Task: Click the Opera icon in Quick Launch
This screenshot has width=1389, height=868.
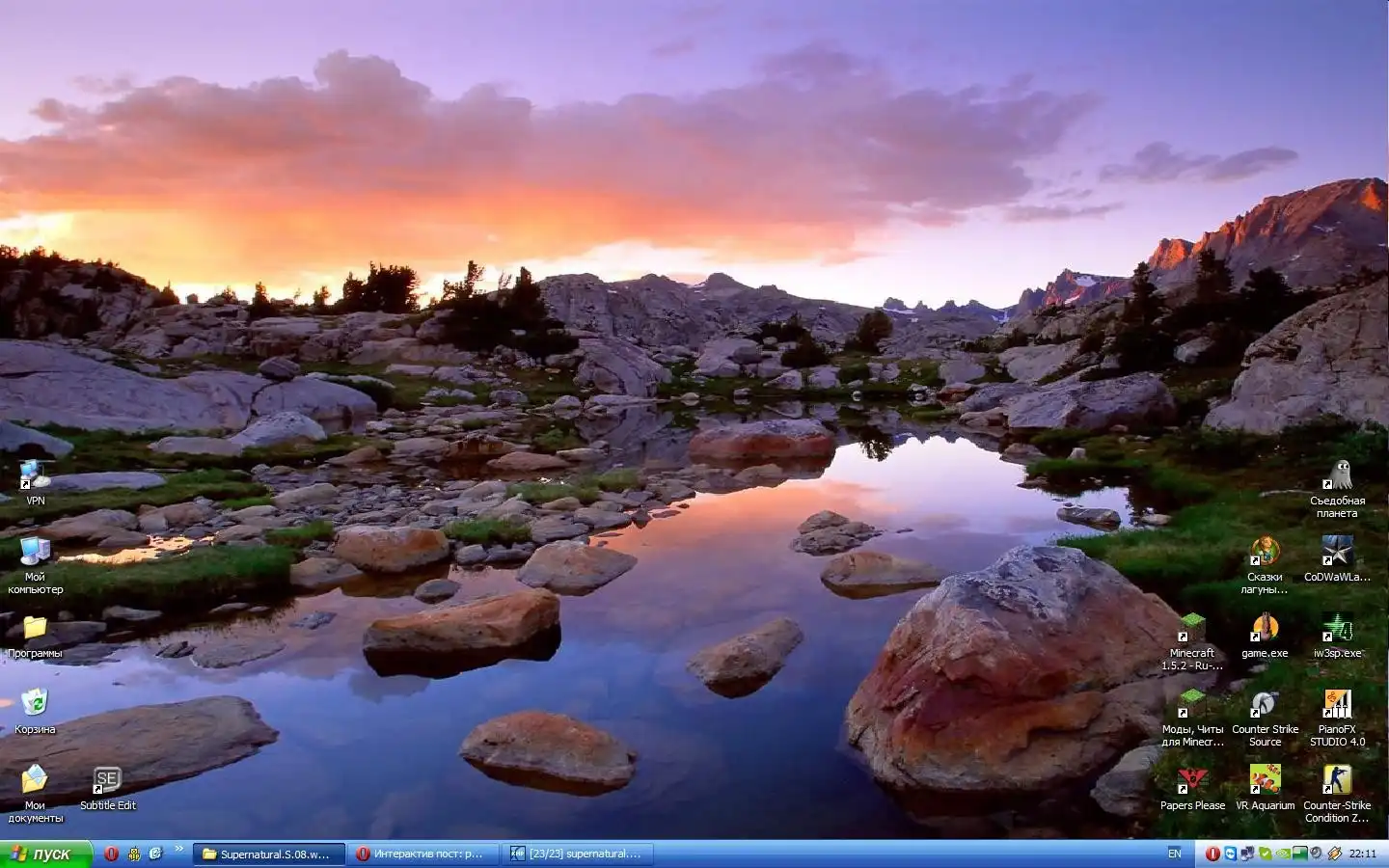Action: 112,854
